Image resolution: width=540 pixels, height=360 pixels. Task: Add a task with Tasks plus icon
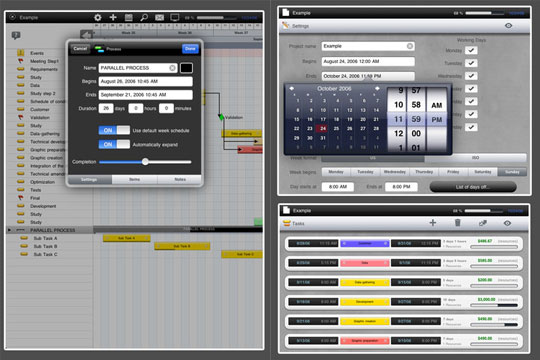433,223
